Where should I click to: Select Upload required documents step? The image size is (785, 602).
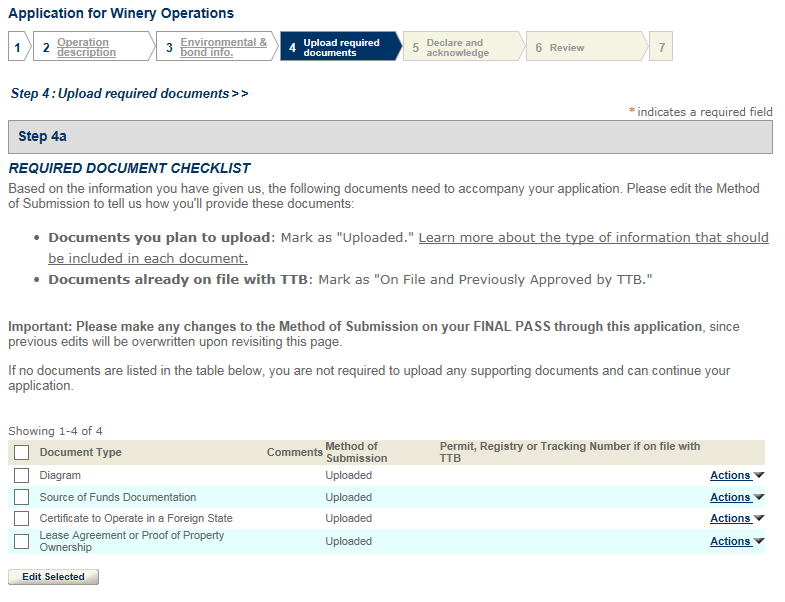341,47
